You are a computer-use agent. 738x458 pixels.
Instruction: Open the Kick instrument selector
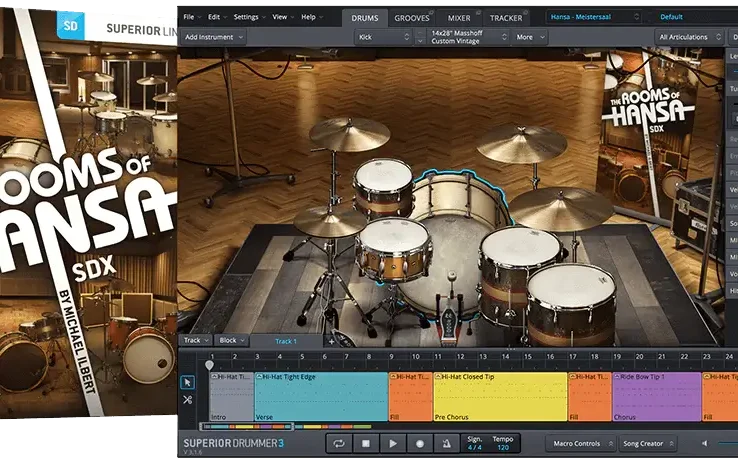383,37
